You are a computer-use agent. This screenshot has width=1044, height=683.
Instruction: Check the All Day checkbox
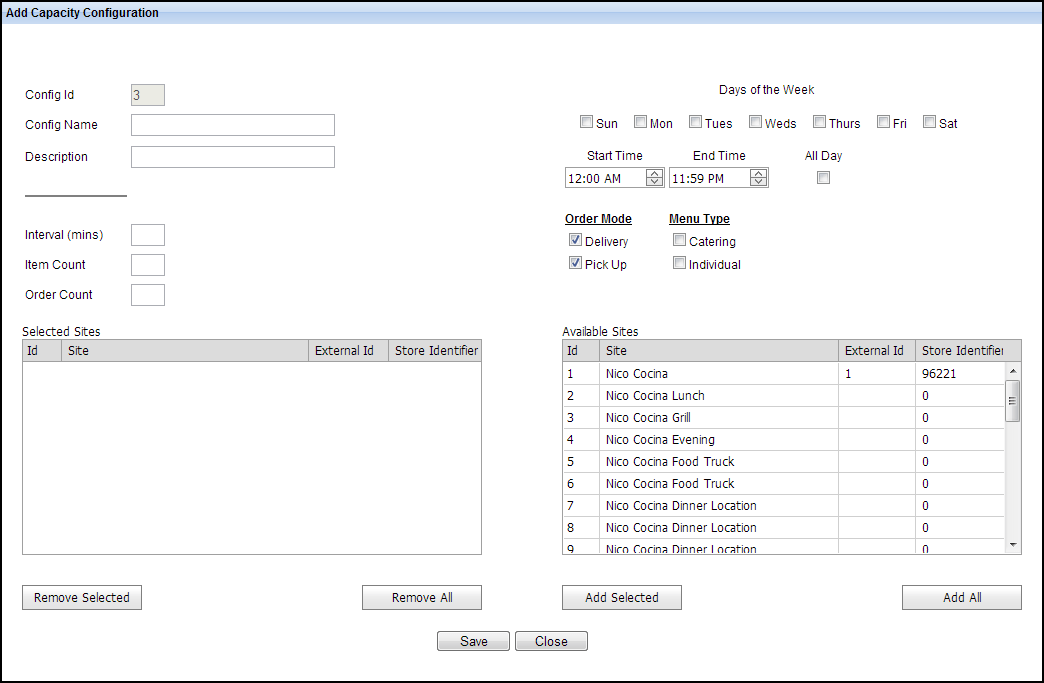click(823, 177)
